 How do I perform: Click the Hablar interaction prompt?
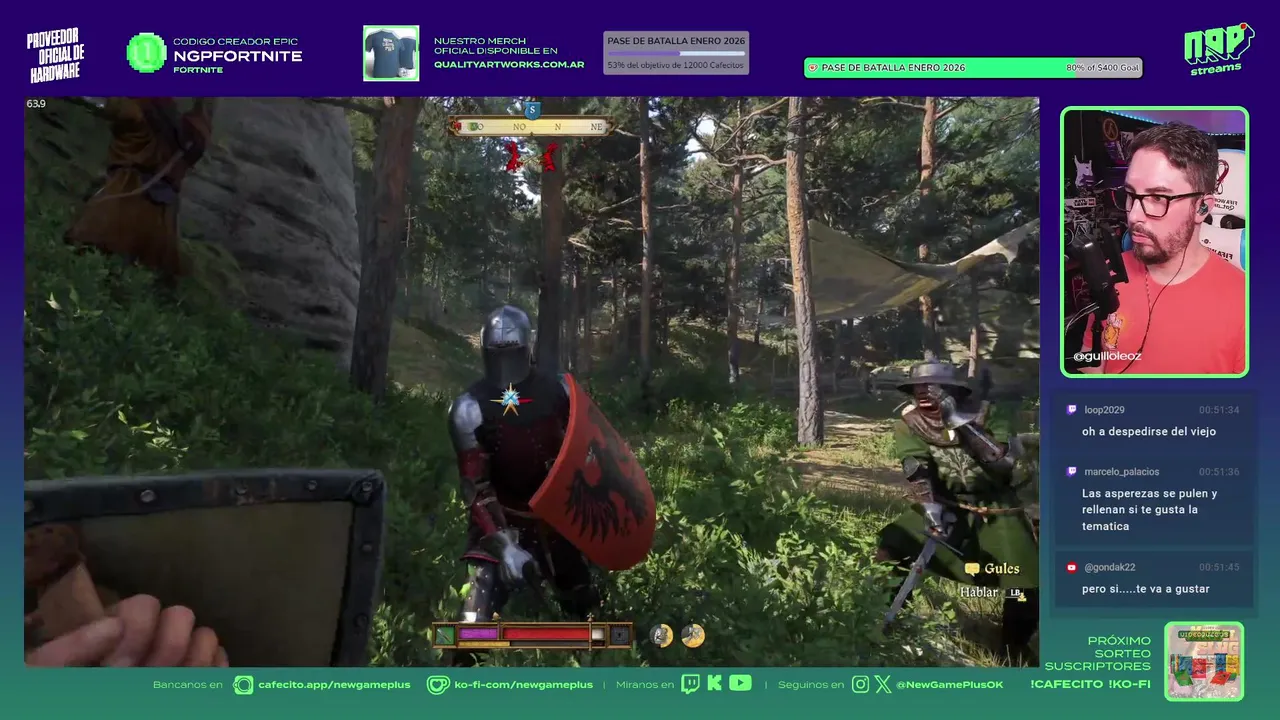pyautogui.click(x=979, y=593)
